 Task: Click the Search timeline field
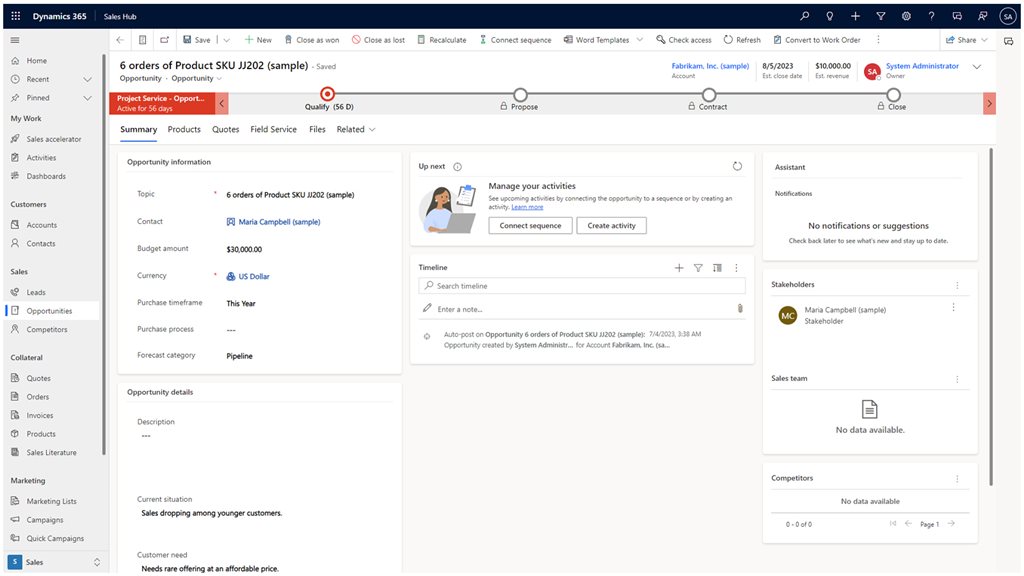tap(582, 286)
